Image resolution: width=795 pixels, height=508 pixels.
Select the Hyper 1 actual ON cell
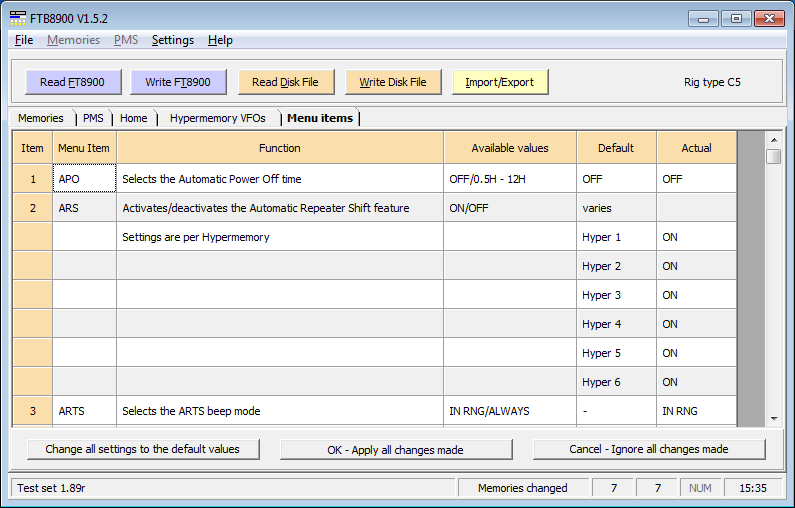[x=696, y=237]
